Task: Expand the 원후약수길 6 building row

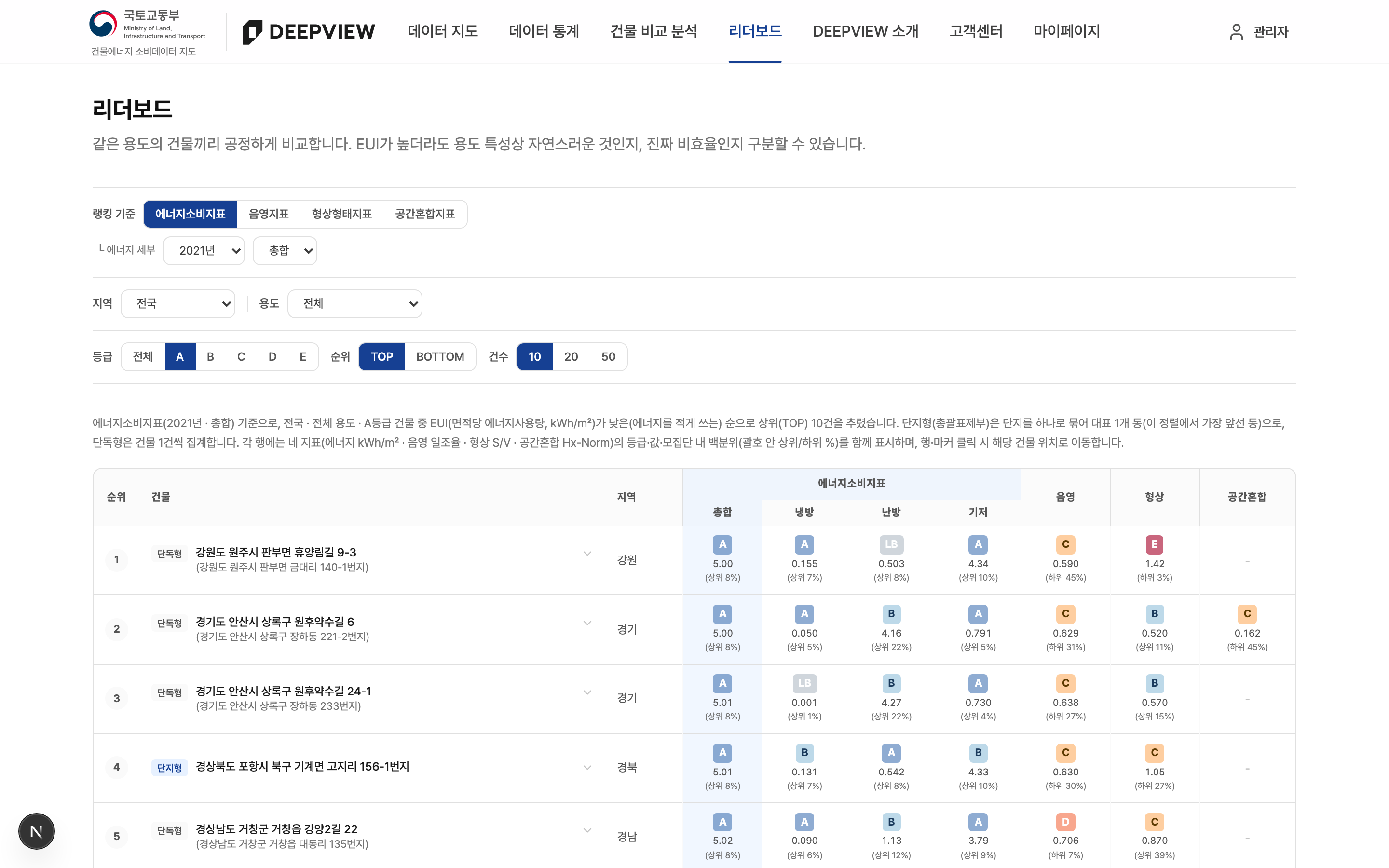Action: (587, 623)
